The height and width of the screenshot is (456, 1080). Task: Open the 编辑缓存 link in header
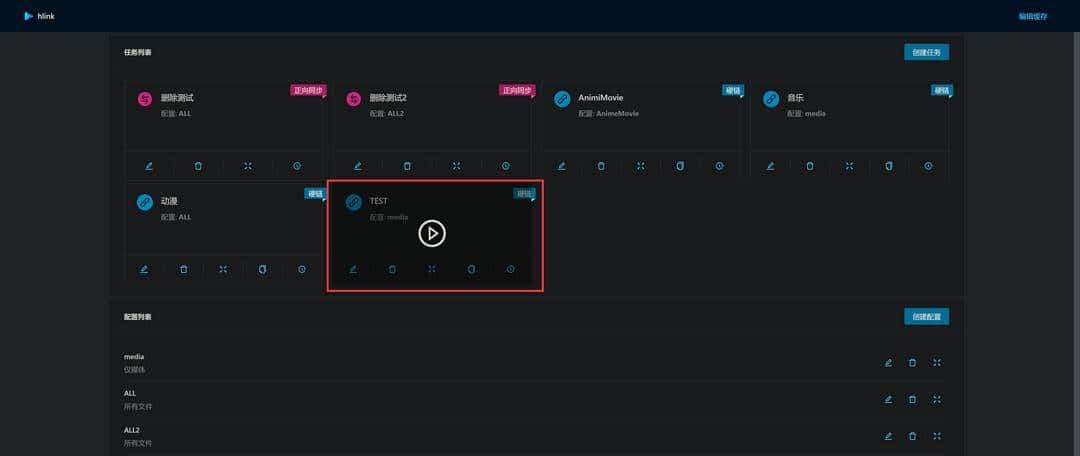pos(1033,17)
